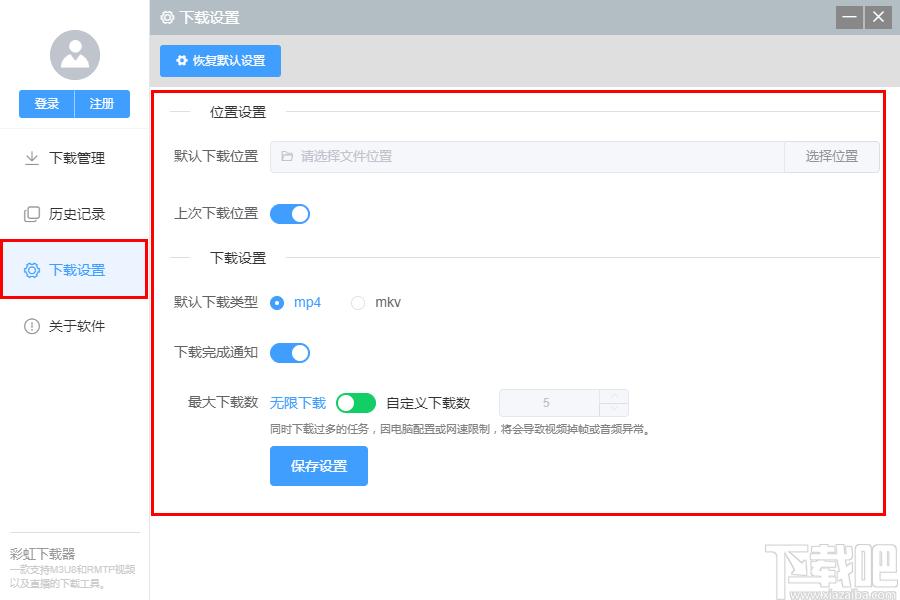Image resolution: width=900 pixels, height=600 pixels.
Task: Click the 自定义下载数 number field
Action: [549, 403]
